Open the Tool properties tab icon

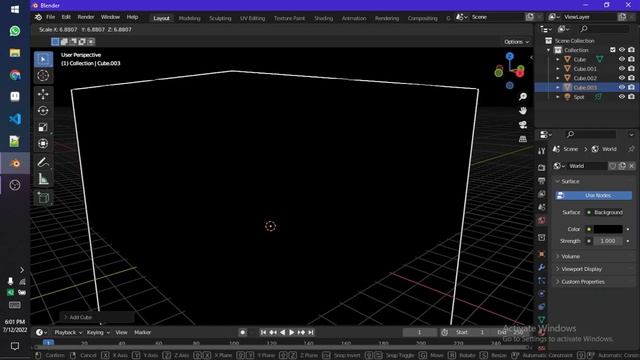542,151
